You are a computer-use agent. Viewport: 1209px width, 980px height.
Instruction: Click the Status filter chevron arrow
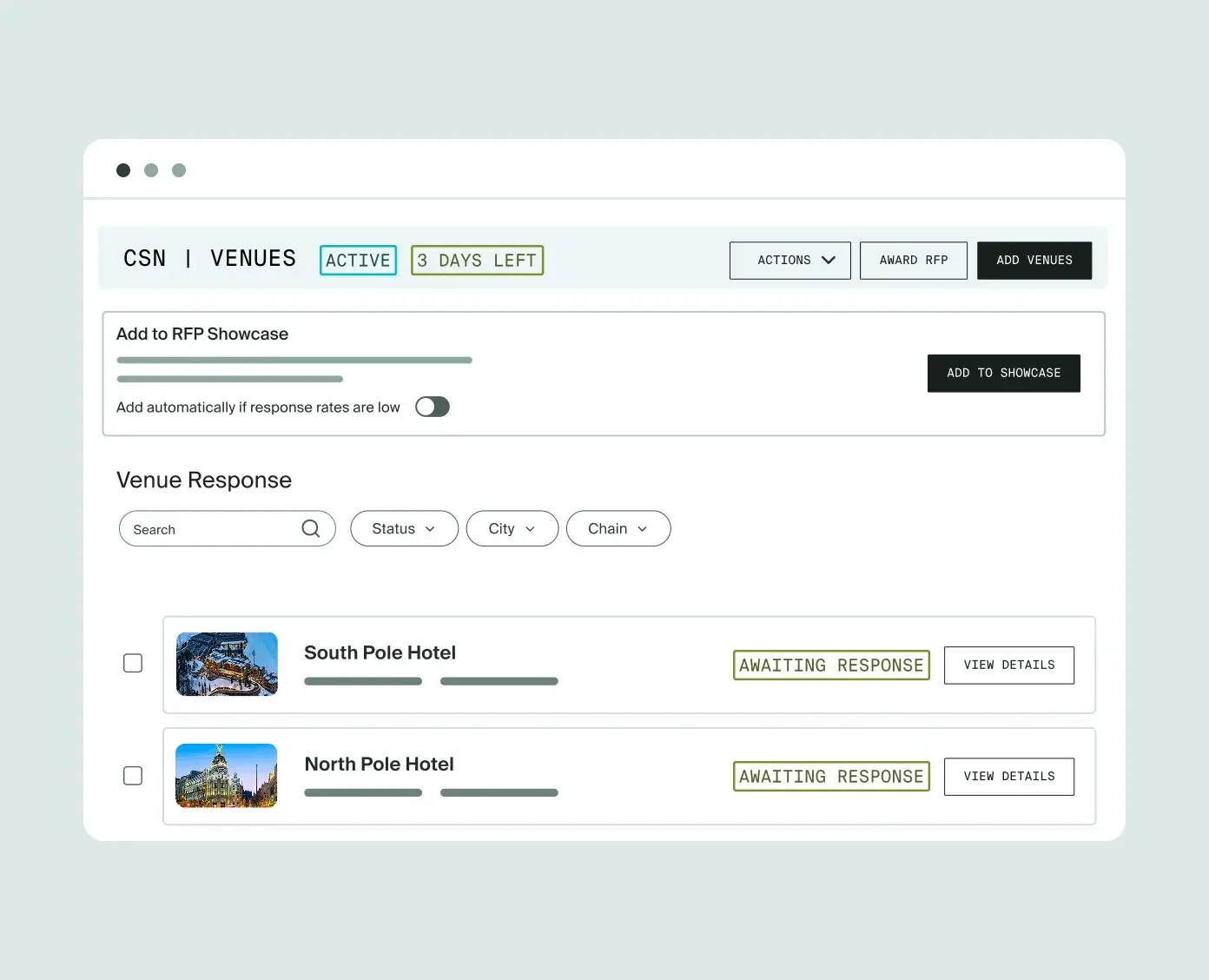point(430,529)
